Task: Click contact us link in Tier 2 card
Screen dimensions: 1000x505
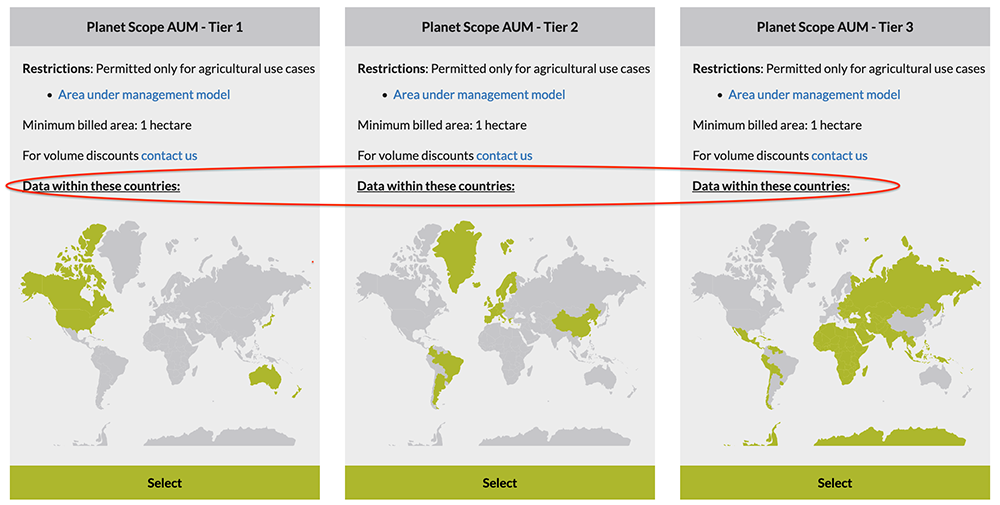Action: coord(504,156)
